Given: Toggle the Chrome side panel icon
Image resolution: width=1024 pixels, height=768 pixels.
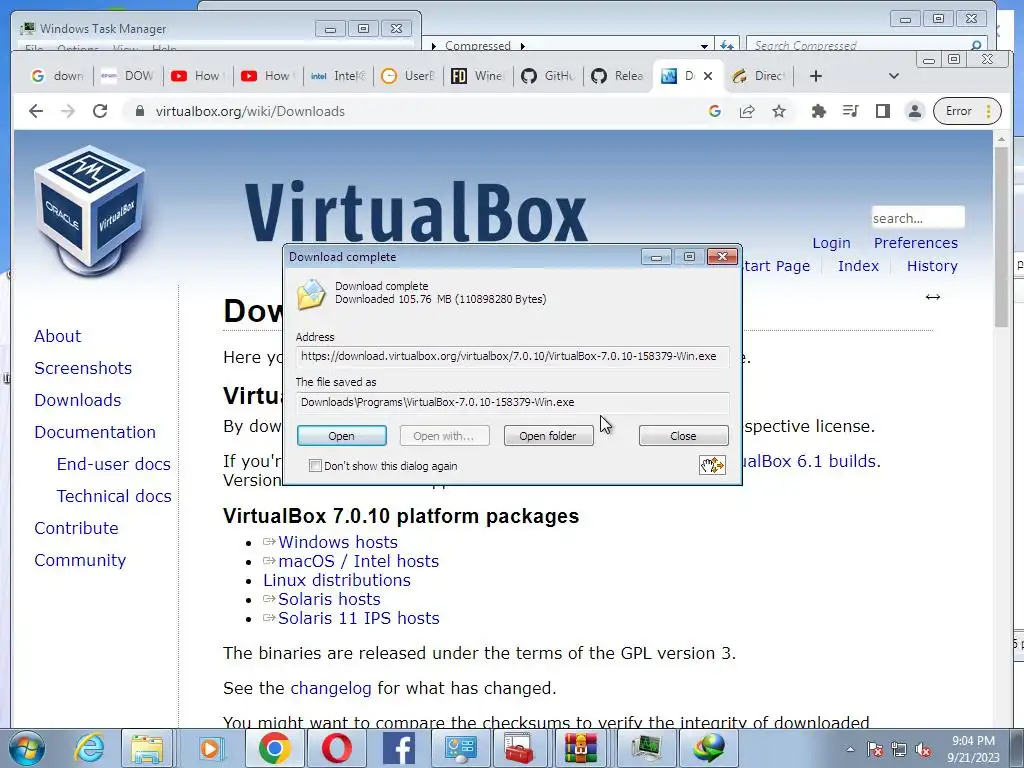Looking at the screenshot, I should pos(883,111).
